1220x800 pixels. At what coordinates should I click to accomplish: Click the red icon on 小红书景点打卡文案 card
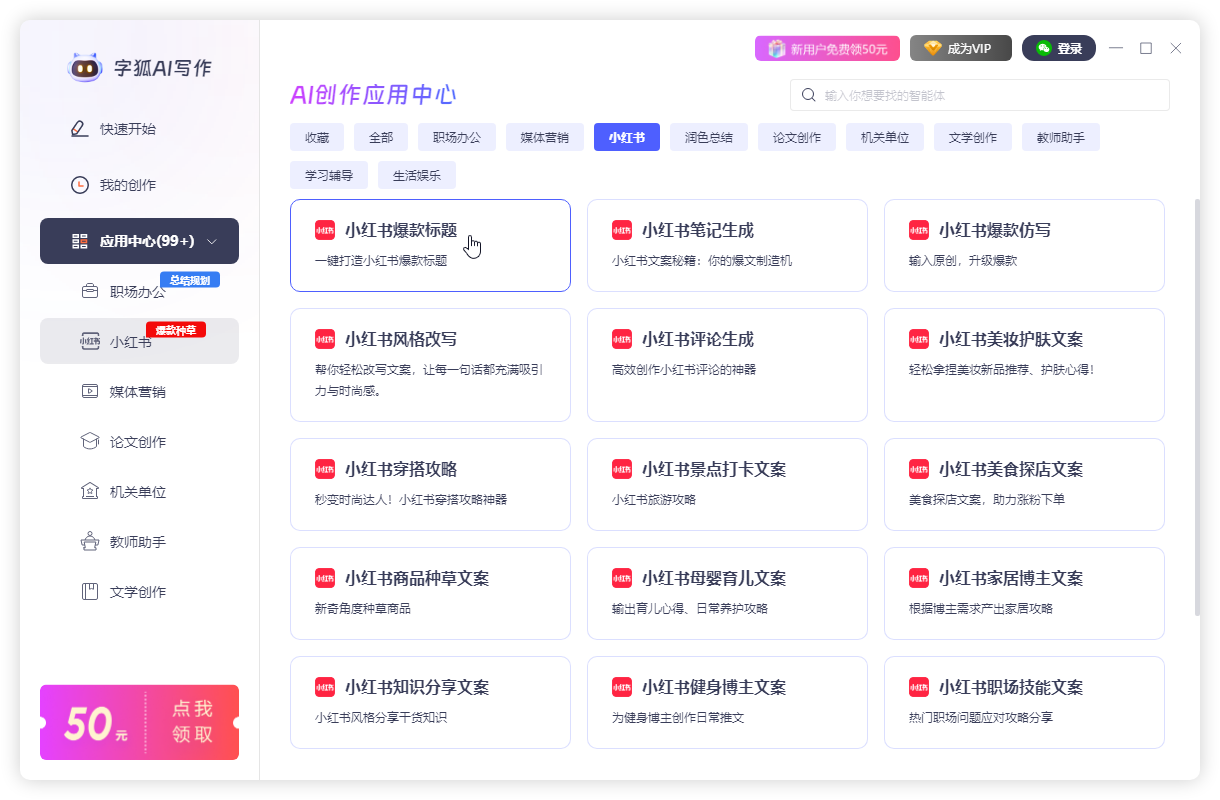pyautogui.click(x=622, y=469)
